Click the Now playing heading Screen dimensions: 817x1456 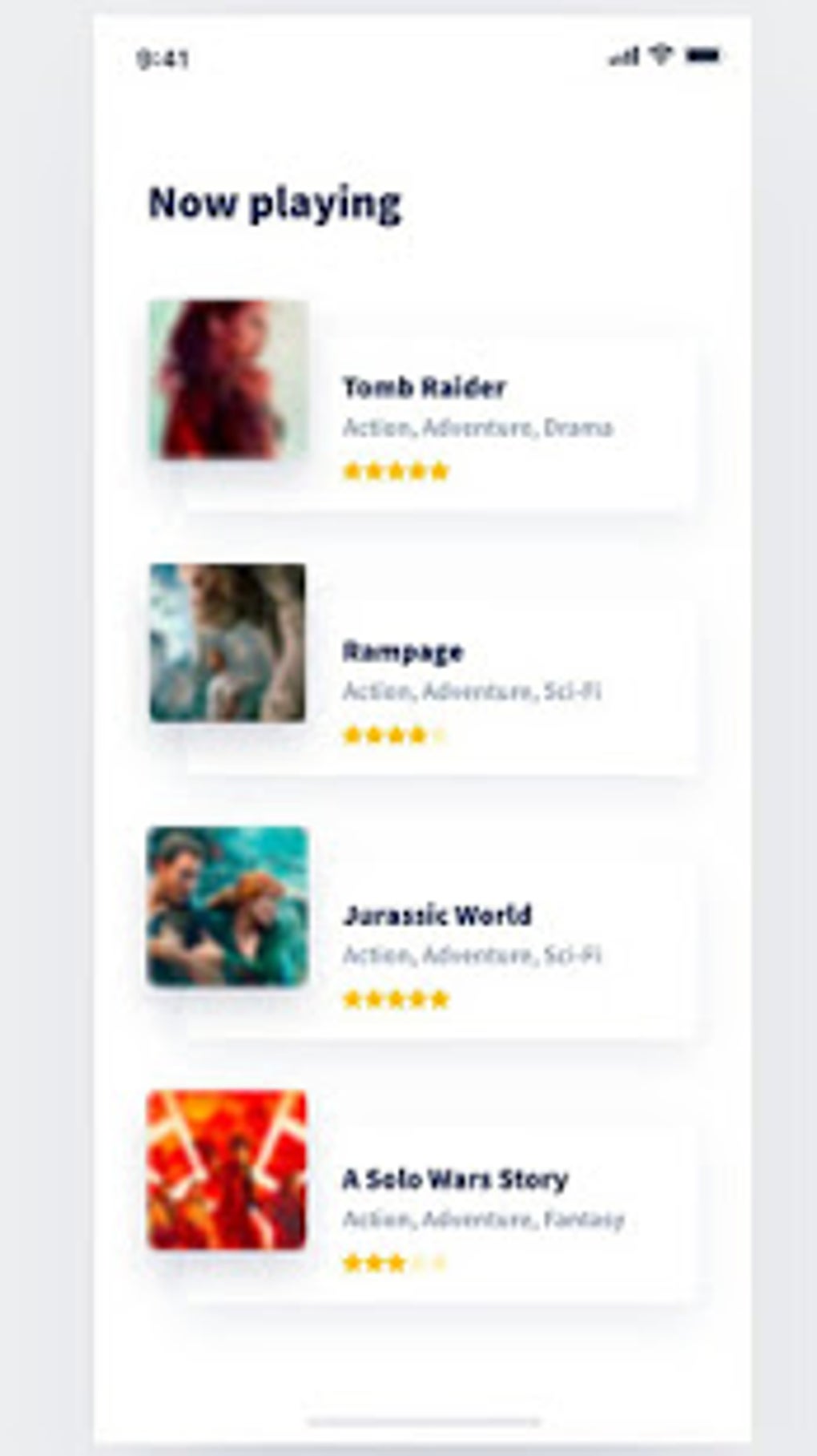275,204
